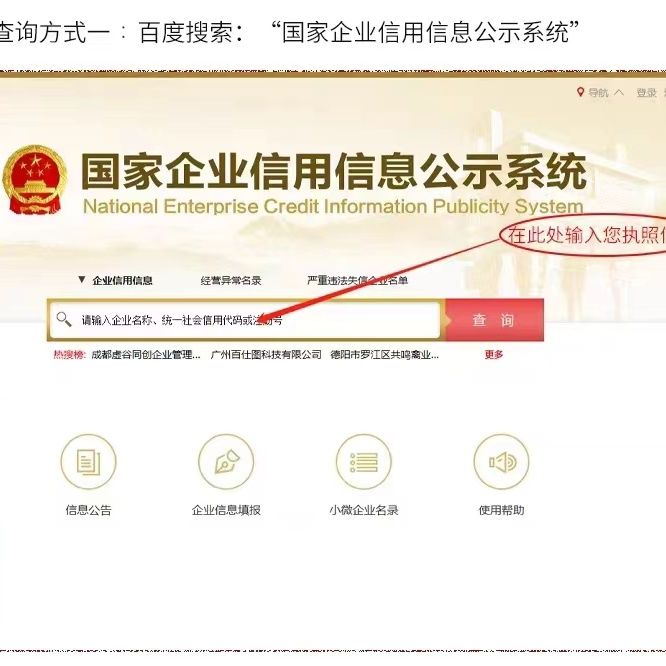Click the National Enterprise Credit Information Publicity System subtitle
The image size is (666, 666).
(333, 206)
